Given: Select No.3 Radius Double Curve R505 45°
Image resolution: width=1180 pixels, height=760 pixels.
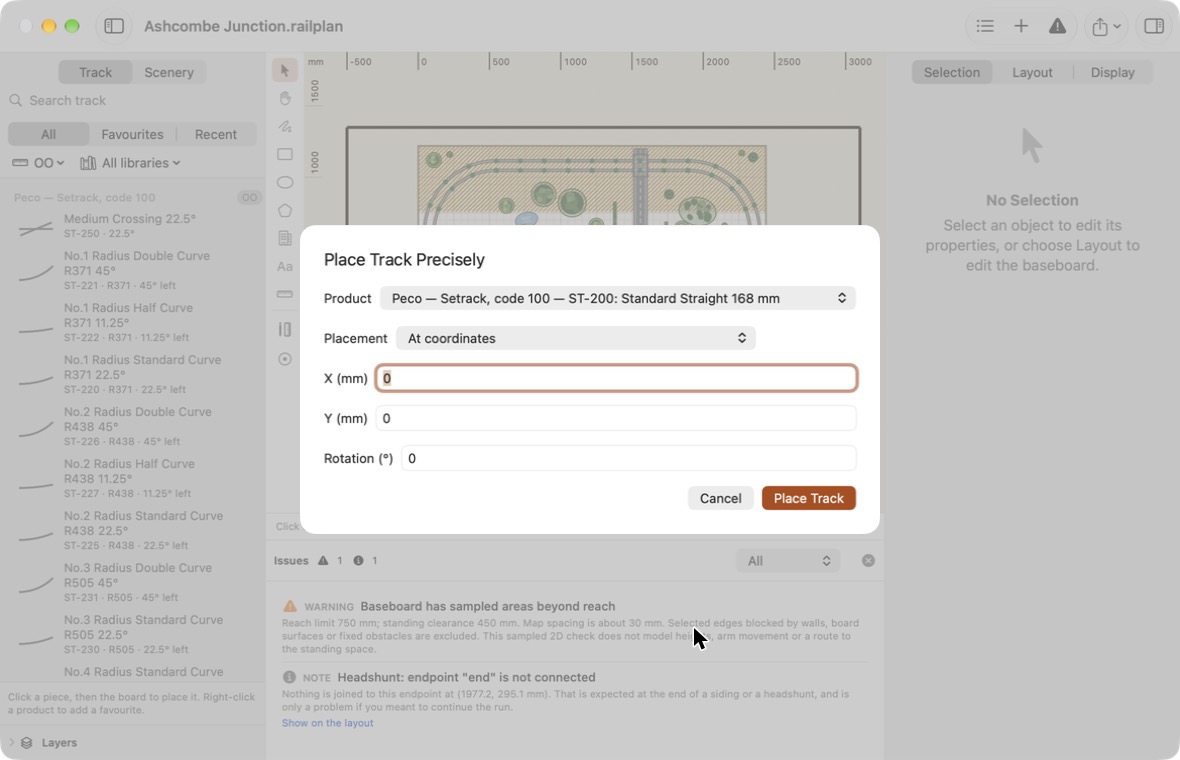Looking at the screenshot, I should coord(132,582).
